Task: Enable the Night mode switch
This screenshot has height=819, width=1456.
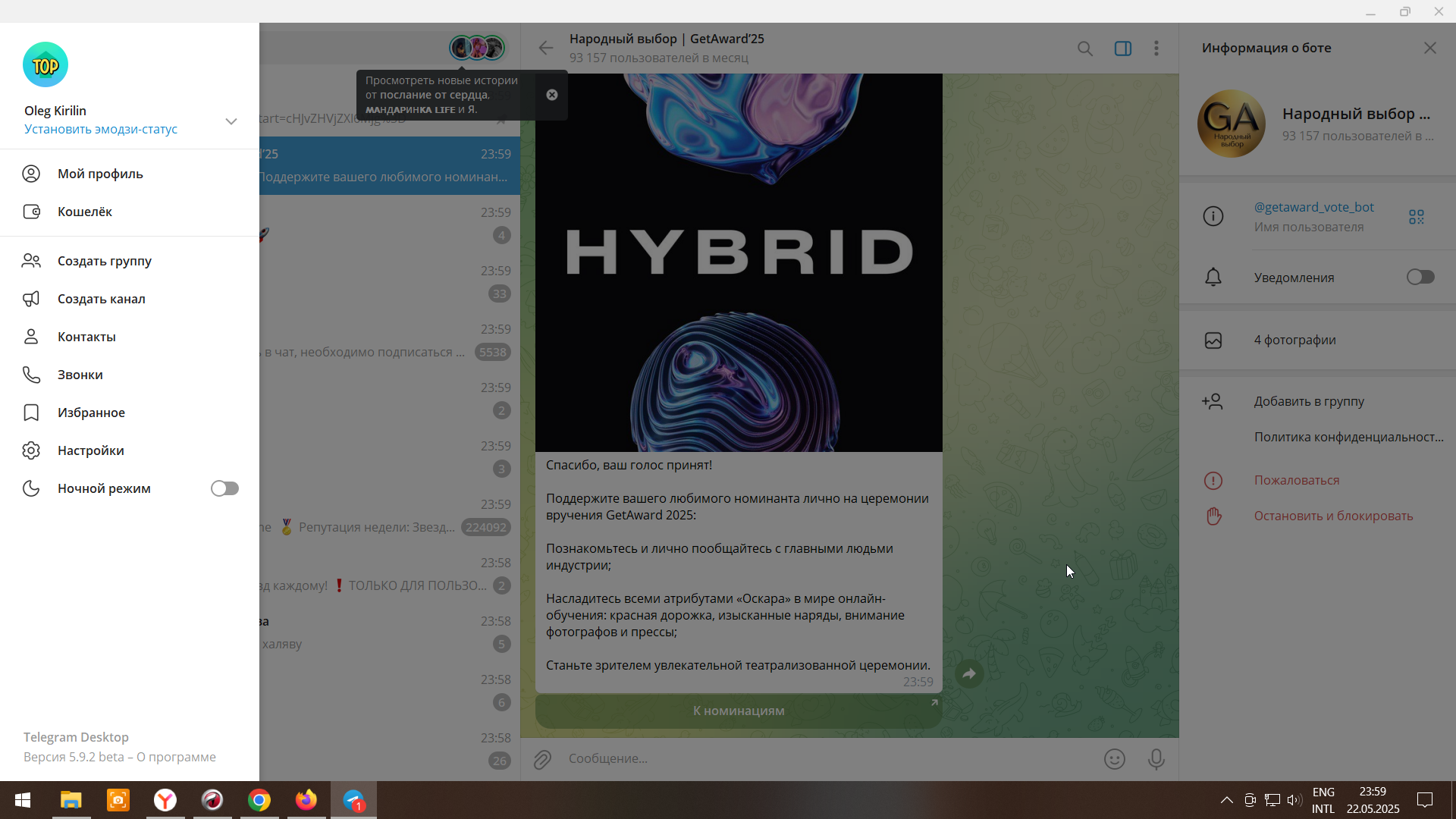Action: 224,488
